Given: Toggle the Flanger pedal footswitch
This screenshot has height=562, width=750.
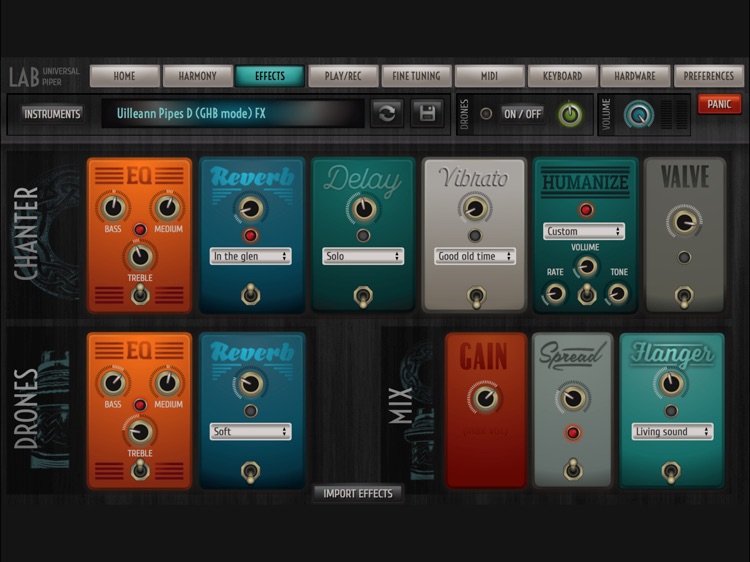Looking at the screenshot, I should point(672,470).
